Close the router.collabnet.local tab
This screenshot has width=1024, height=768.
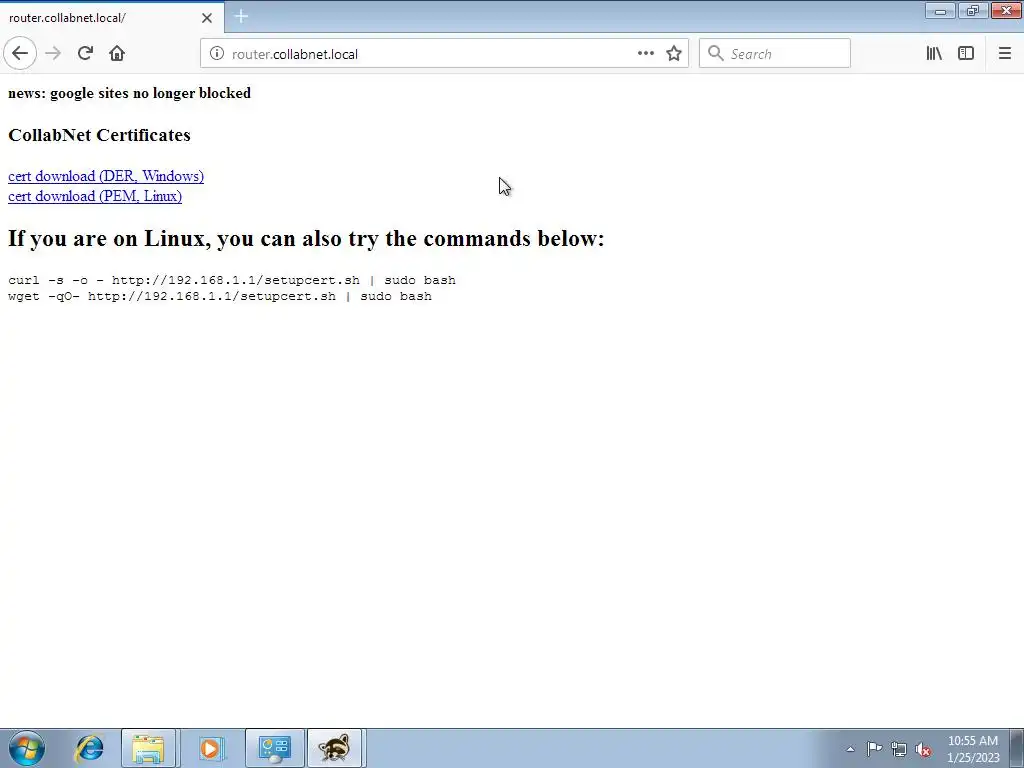(x=206, y=18)
